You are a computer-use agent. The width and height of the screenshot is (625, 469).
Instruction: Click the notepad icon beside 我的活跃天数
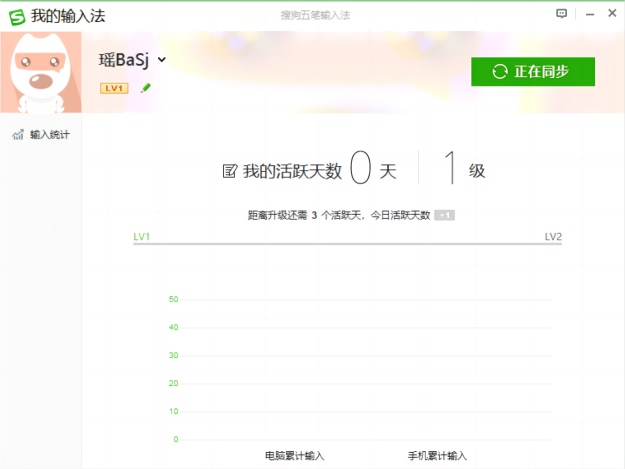click(x=230, y=171)
